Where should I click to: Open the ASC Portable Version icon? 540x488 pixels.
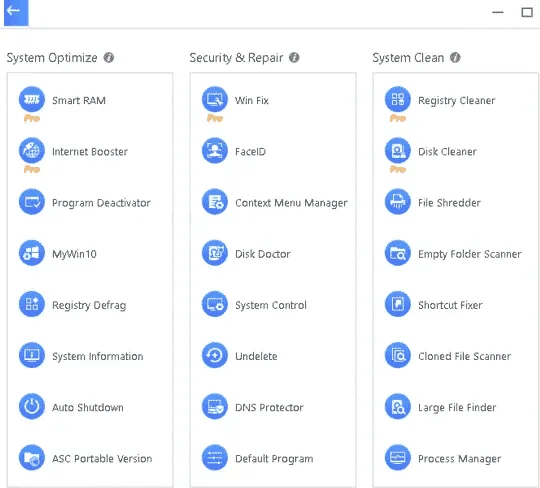32,458
